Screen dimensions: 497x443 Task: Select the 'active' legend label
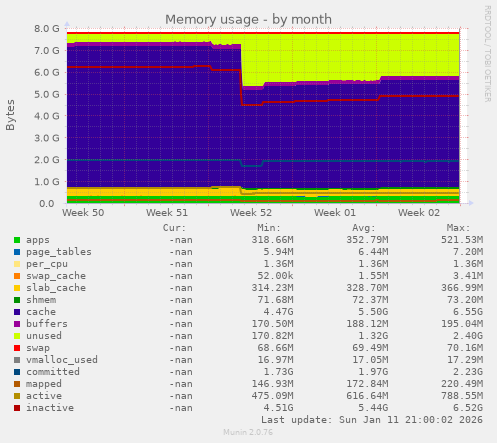(x=44, y=396)
